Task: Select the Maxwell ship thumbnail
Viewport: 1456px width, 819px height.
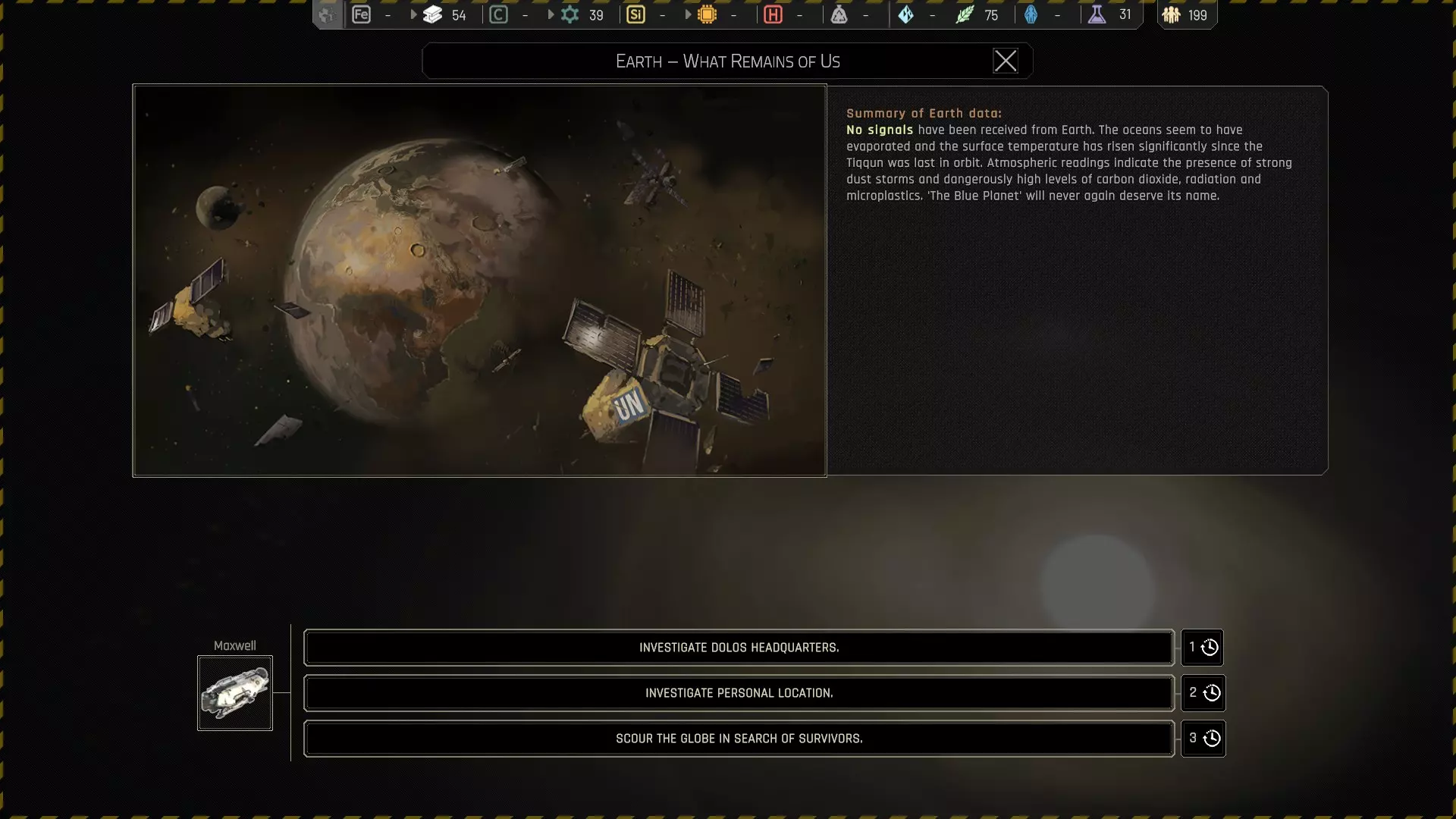Action: tap(235, 693)
